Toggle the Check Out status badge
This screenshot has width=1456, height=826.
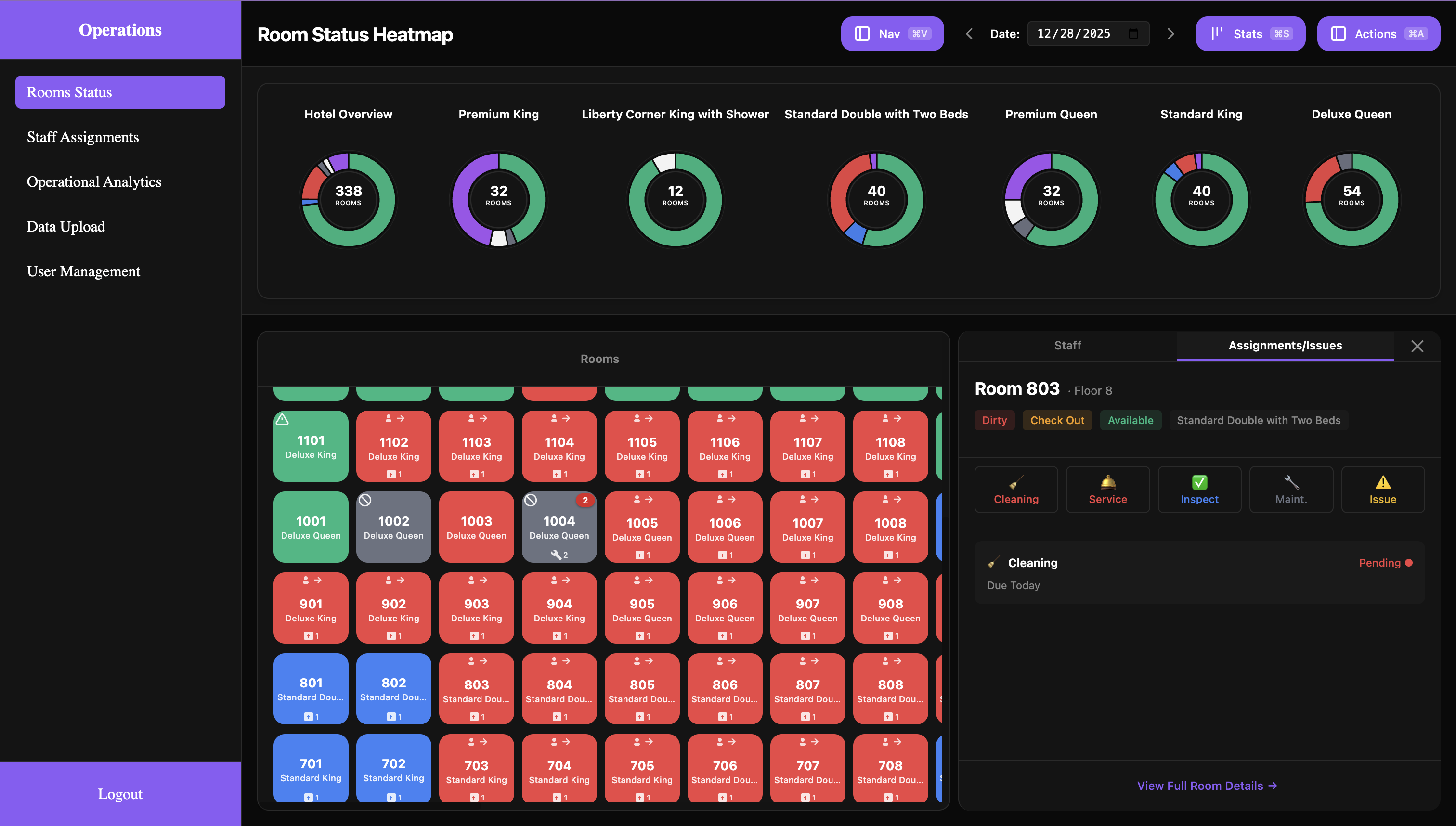tap(1057, 420)
